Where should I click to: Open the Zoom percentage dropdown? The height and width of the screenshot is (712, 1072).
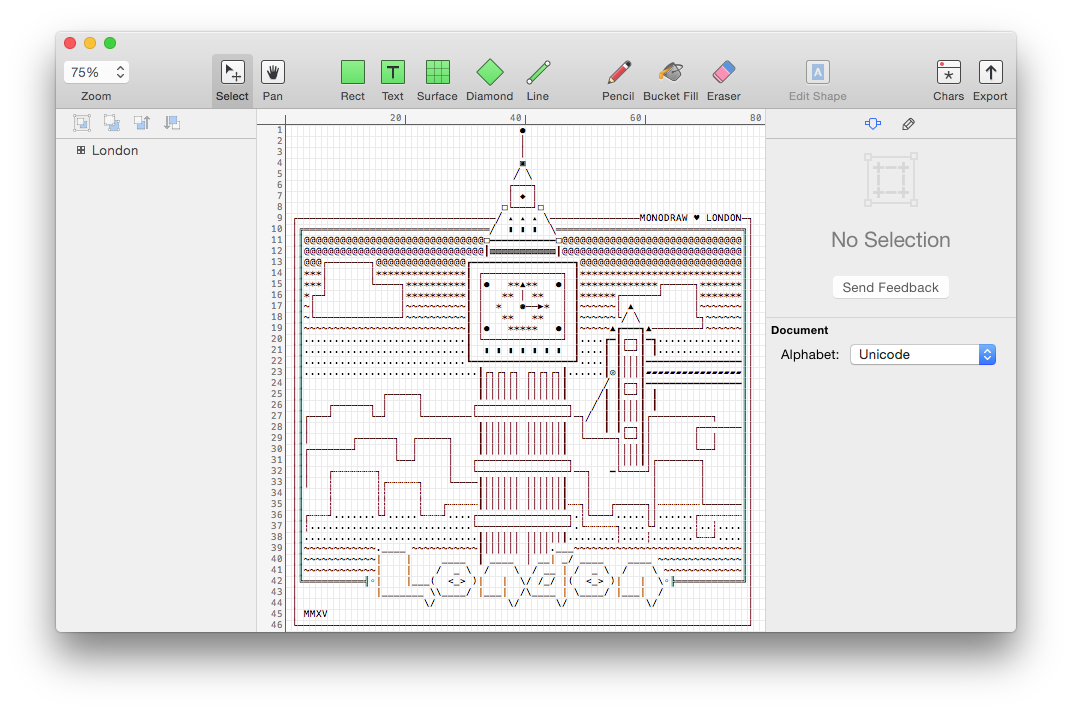[x=97, y=72]
